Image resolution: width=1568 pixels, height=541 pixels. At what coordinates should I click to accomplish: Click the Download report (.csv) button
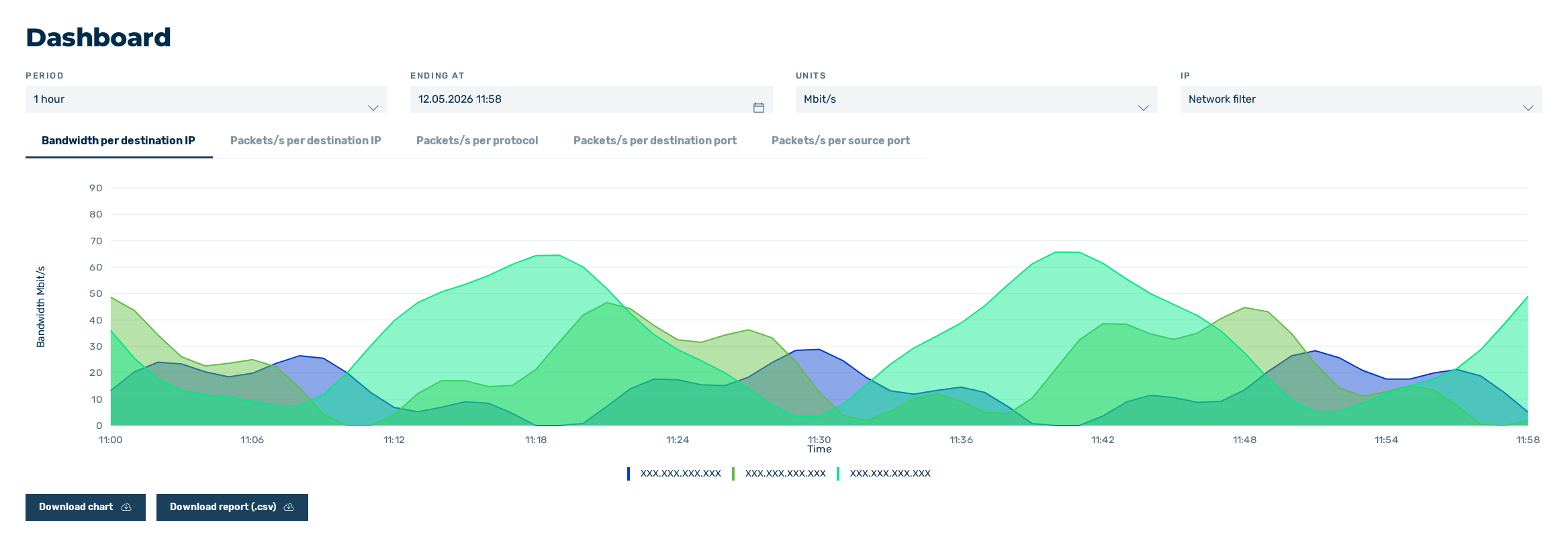tap(232, 507)
